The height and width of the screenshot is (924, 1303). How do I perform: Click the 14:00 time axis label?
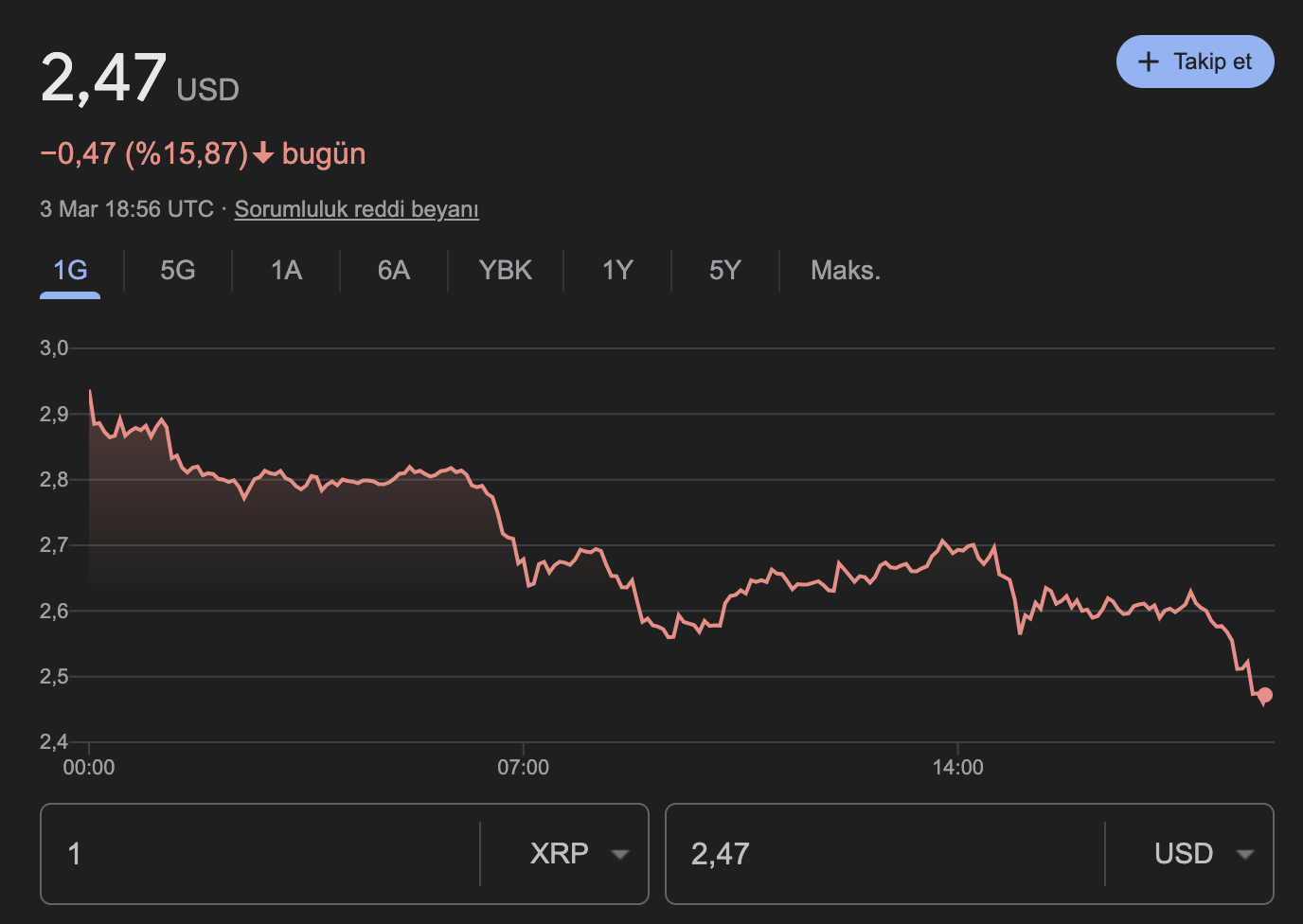coord(957,767)
